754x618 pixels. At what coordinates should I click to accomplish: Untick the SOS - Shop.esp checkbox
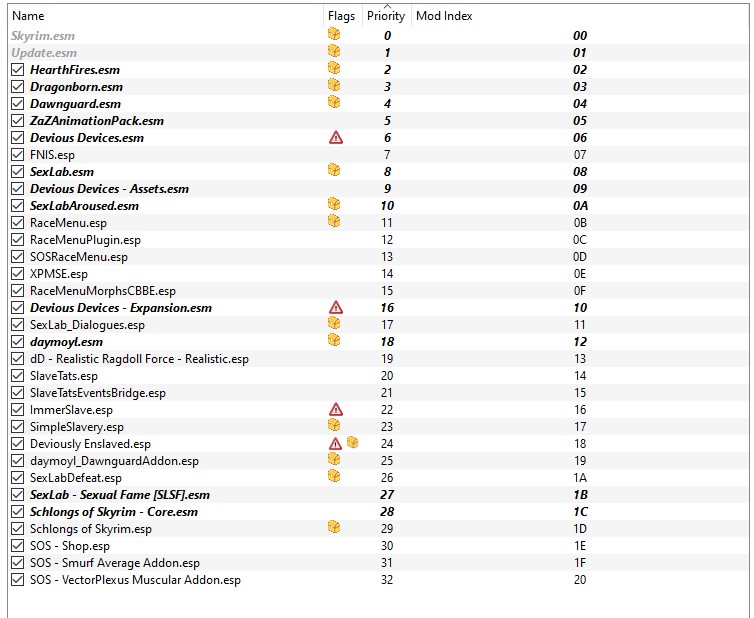pyautogui.click(x=17, y=546)
